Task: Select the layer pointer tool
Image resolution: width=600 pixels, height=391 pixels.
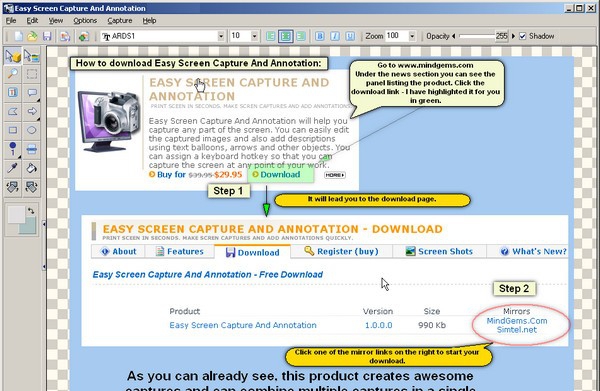Action: tap(31, 56)
